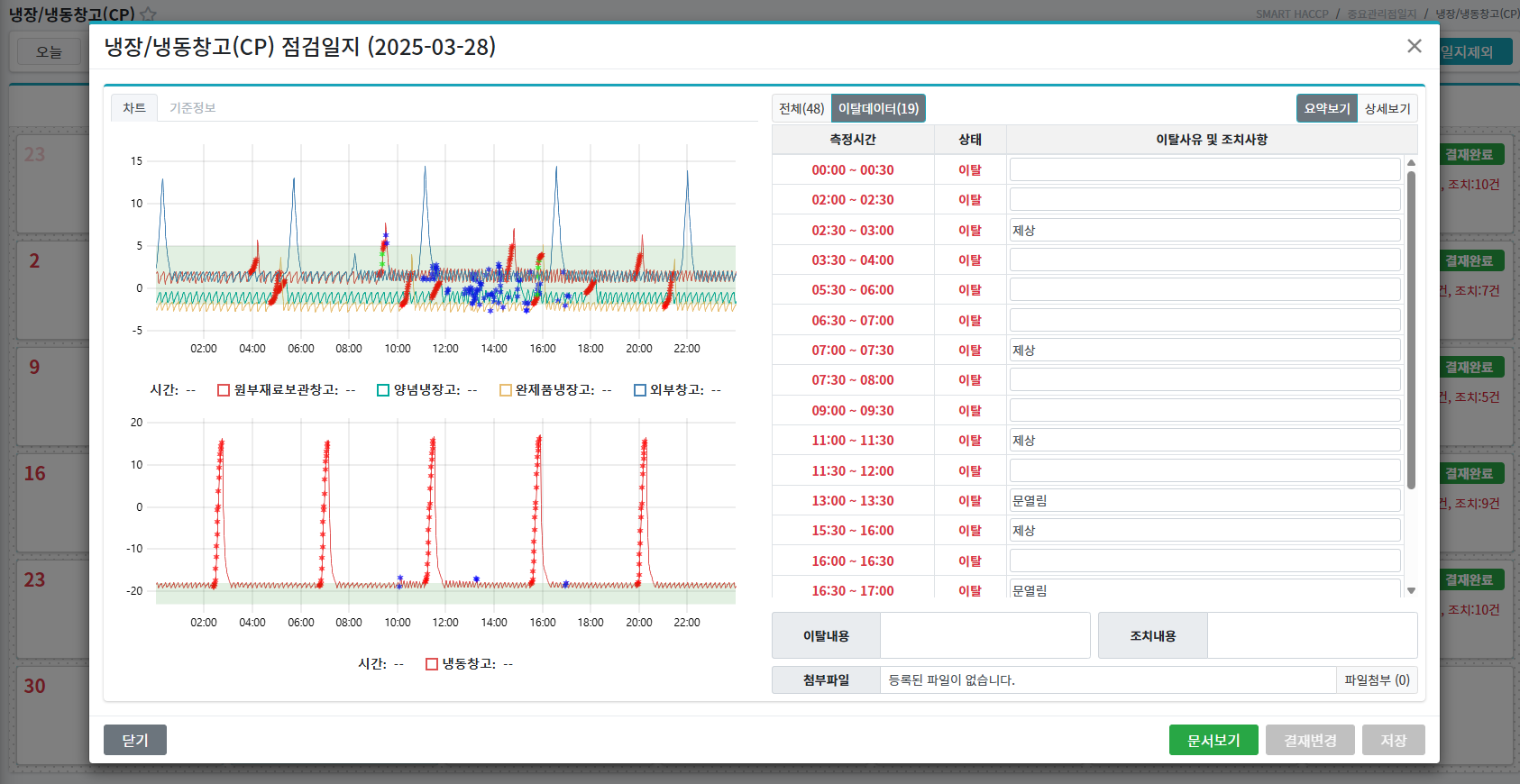This screenshot has width=1520, height=784.
Task: Click 이탈 status for 09:00 ~ 09:30
Action: tap(970, 410)
